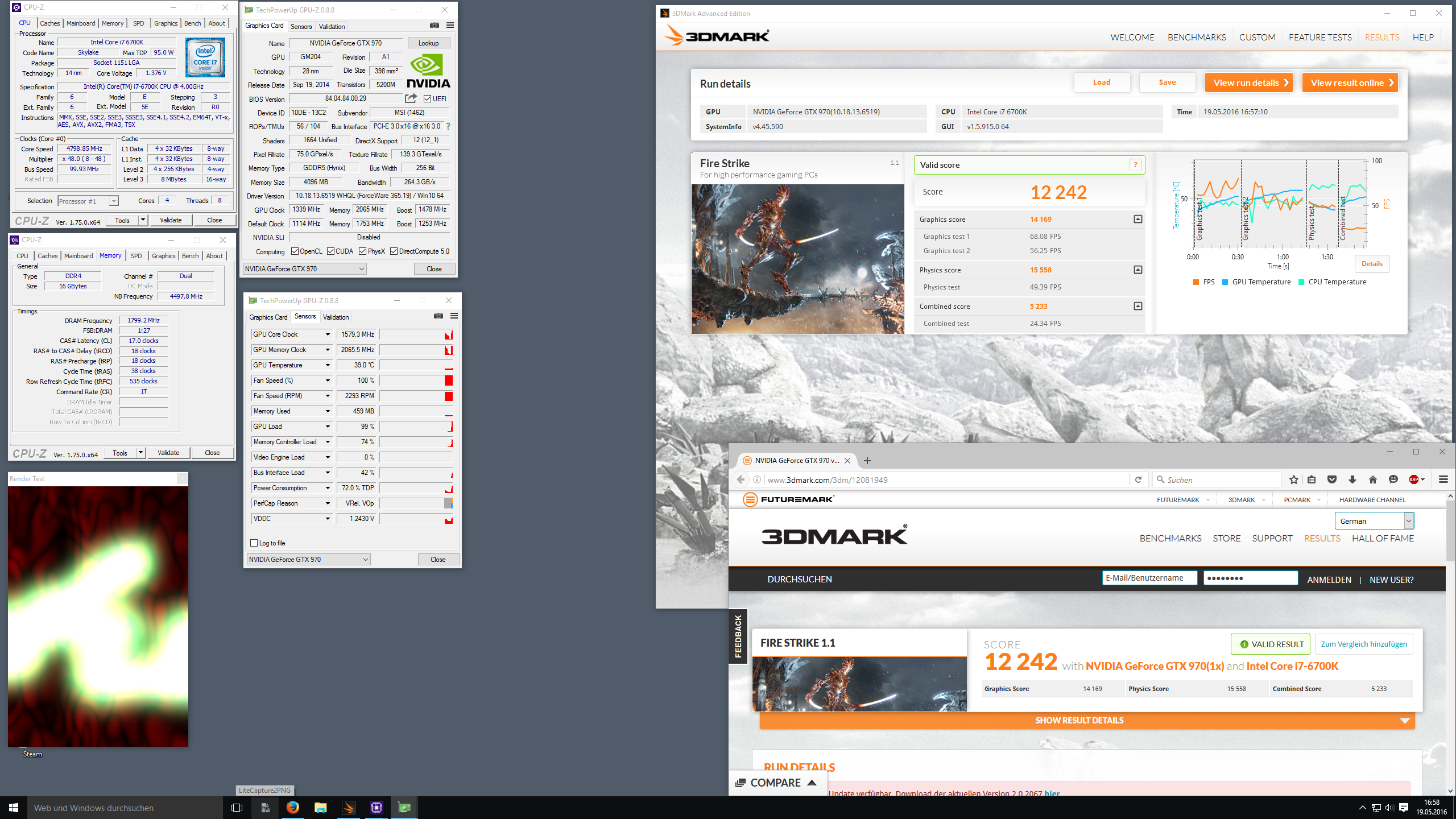Click the Bus Interface question mark icon
Screen dimensions: 1456x819
pos(448,126)
